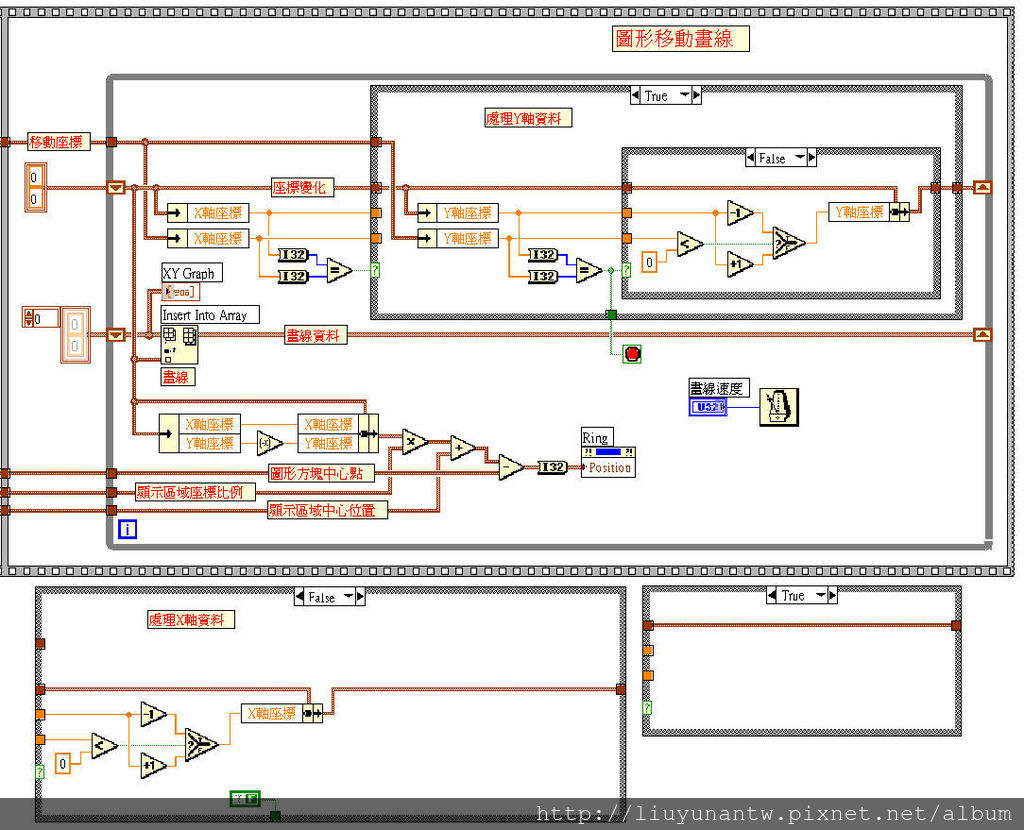Click the red loop stop condition terminal

[x=632, y=354]
